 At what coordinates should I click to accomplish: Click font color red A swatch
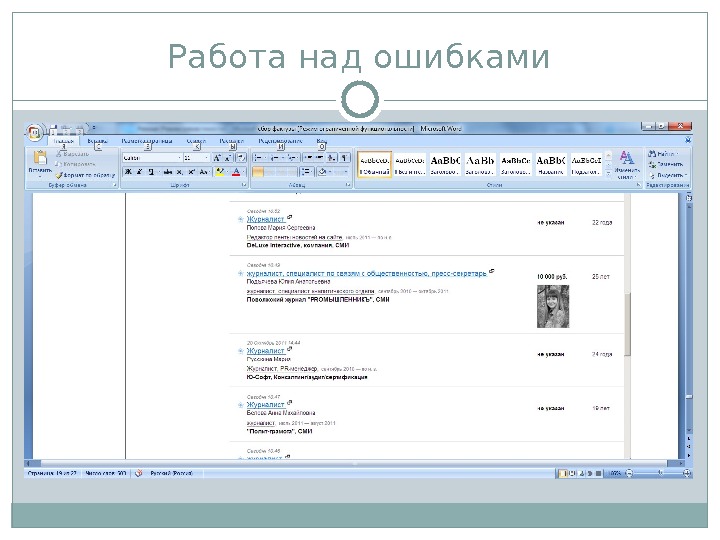point(236,172)
